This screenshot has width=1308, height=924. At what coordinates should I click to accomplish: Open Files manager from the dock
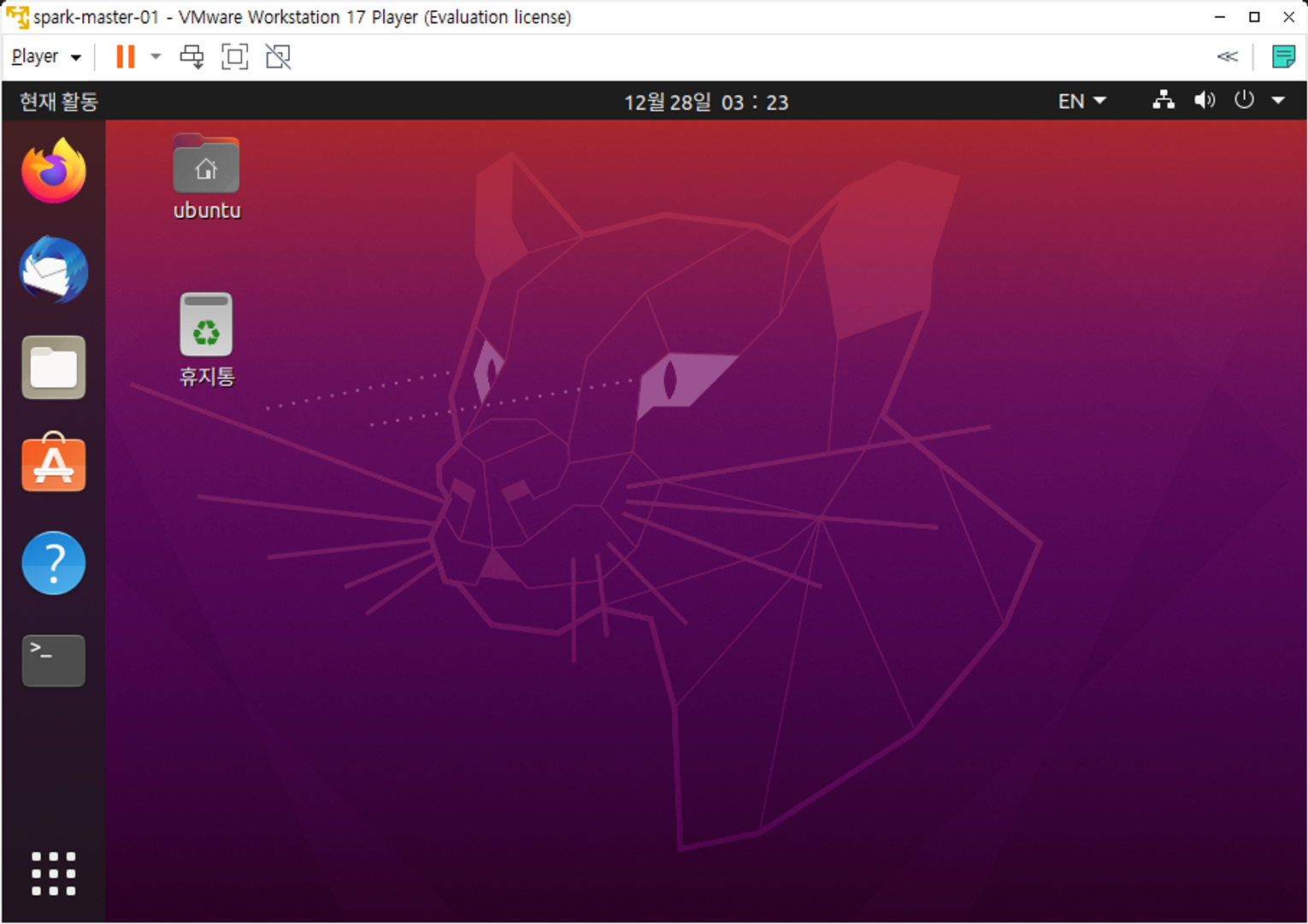[54, 368]
